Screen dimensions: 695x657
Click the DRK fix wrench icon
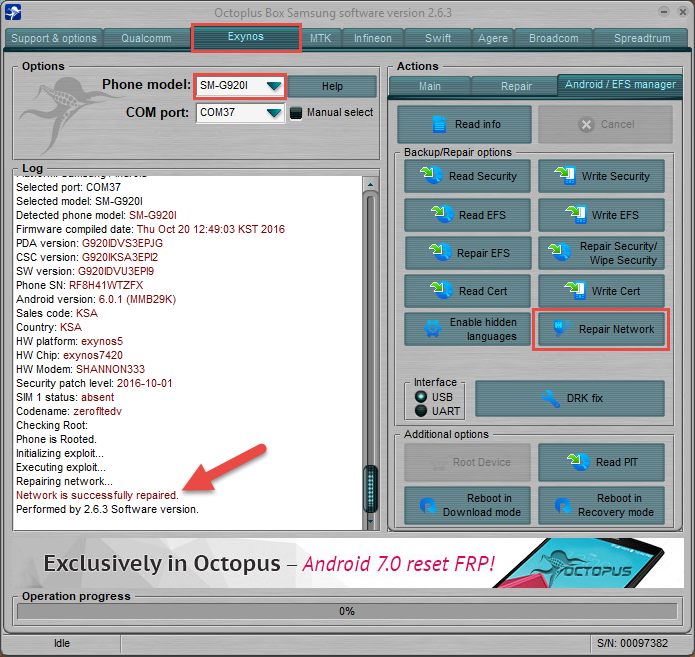click(x=551, y=399)
